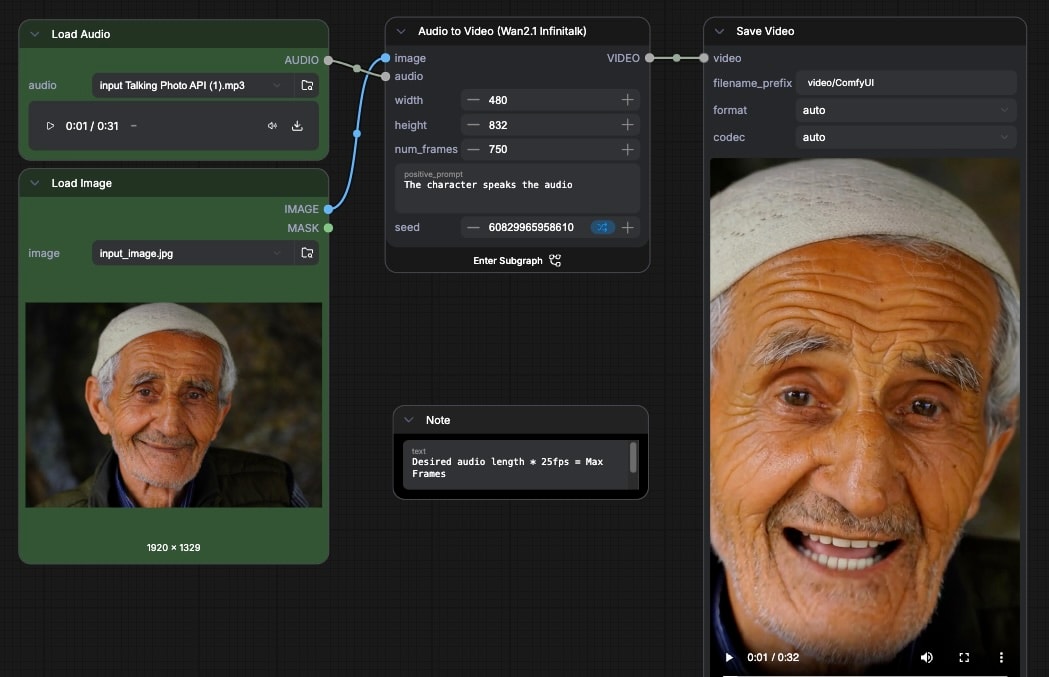Collapse the Load Image node
The height and width of the screenshot is (677, 1049).
point(35,183)
